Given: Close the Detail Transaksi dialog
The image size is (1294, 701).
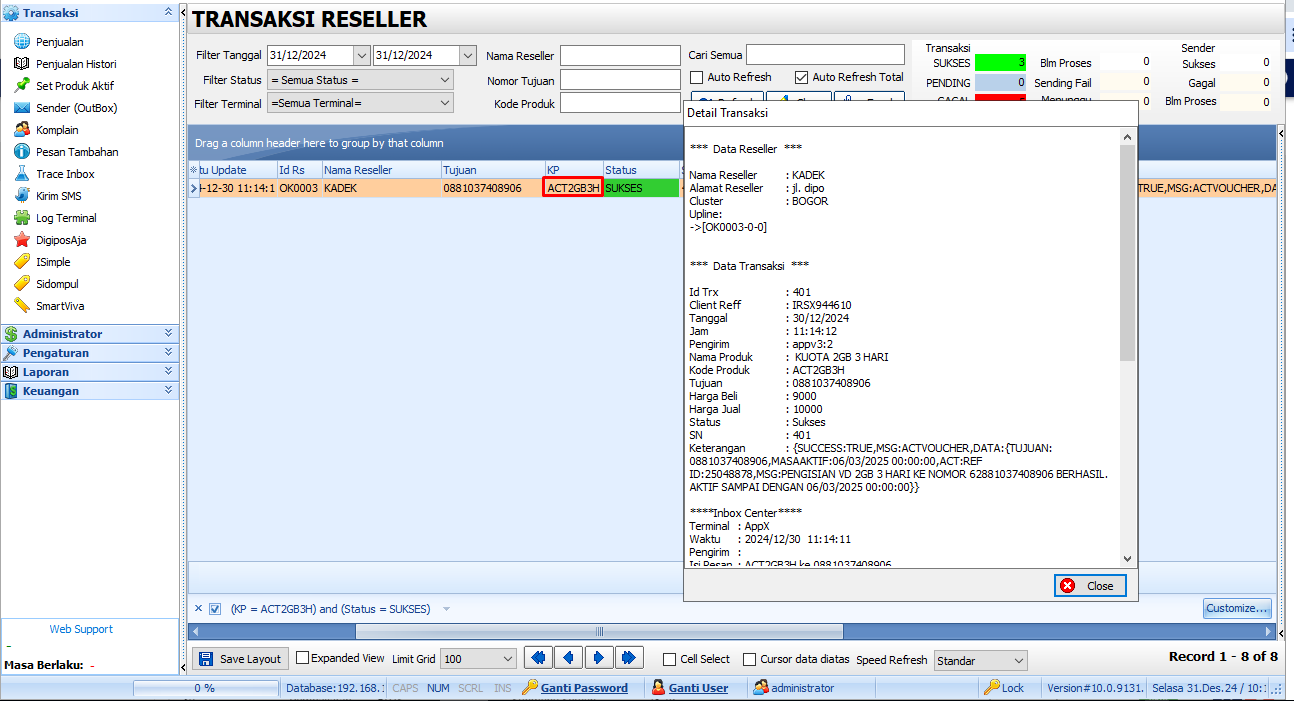Looking at the screenshot, I should (x=1089, y=585).
